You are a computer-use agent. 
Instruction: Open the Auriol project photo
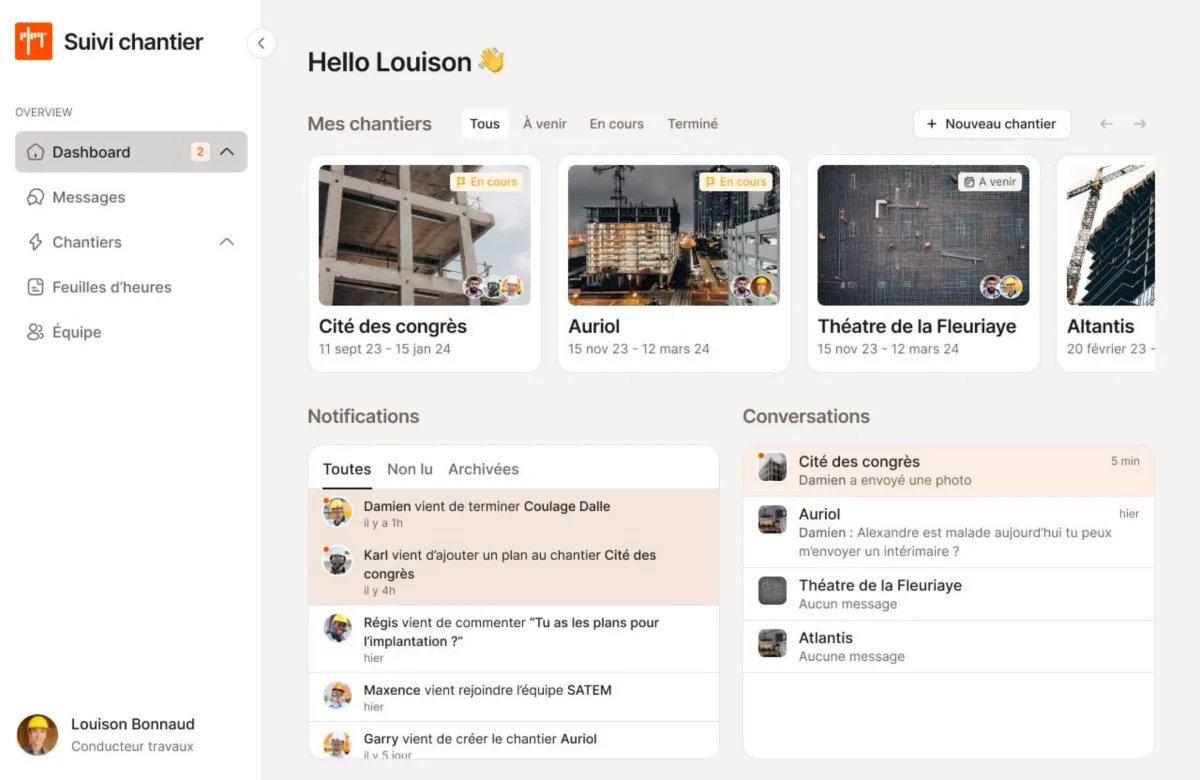click(x=674, y=235)
